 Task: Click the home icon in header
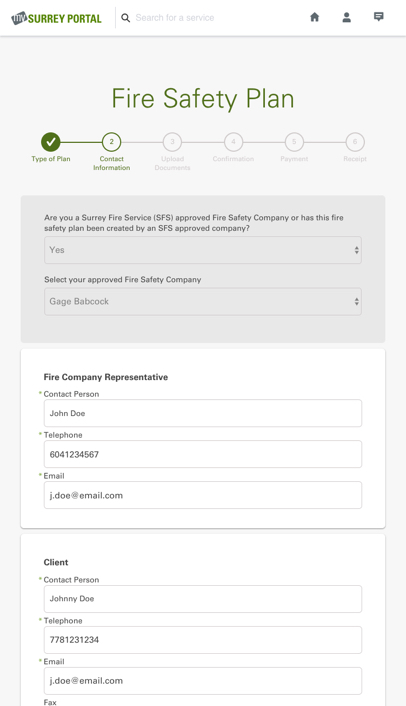pyautogui.click(x=315, y=17)
